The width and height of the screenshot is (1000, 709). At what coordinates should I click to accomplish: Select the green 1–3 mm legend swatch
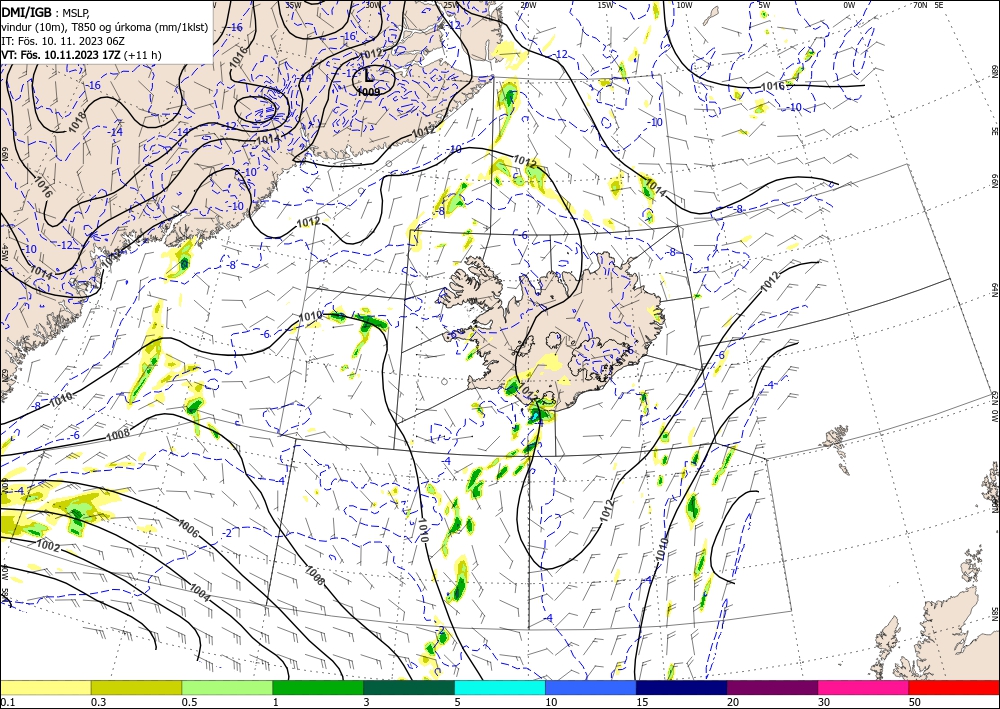(x=318, y=687)
